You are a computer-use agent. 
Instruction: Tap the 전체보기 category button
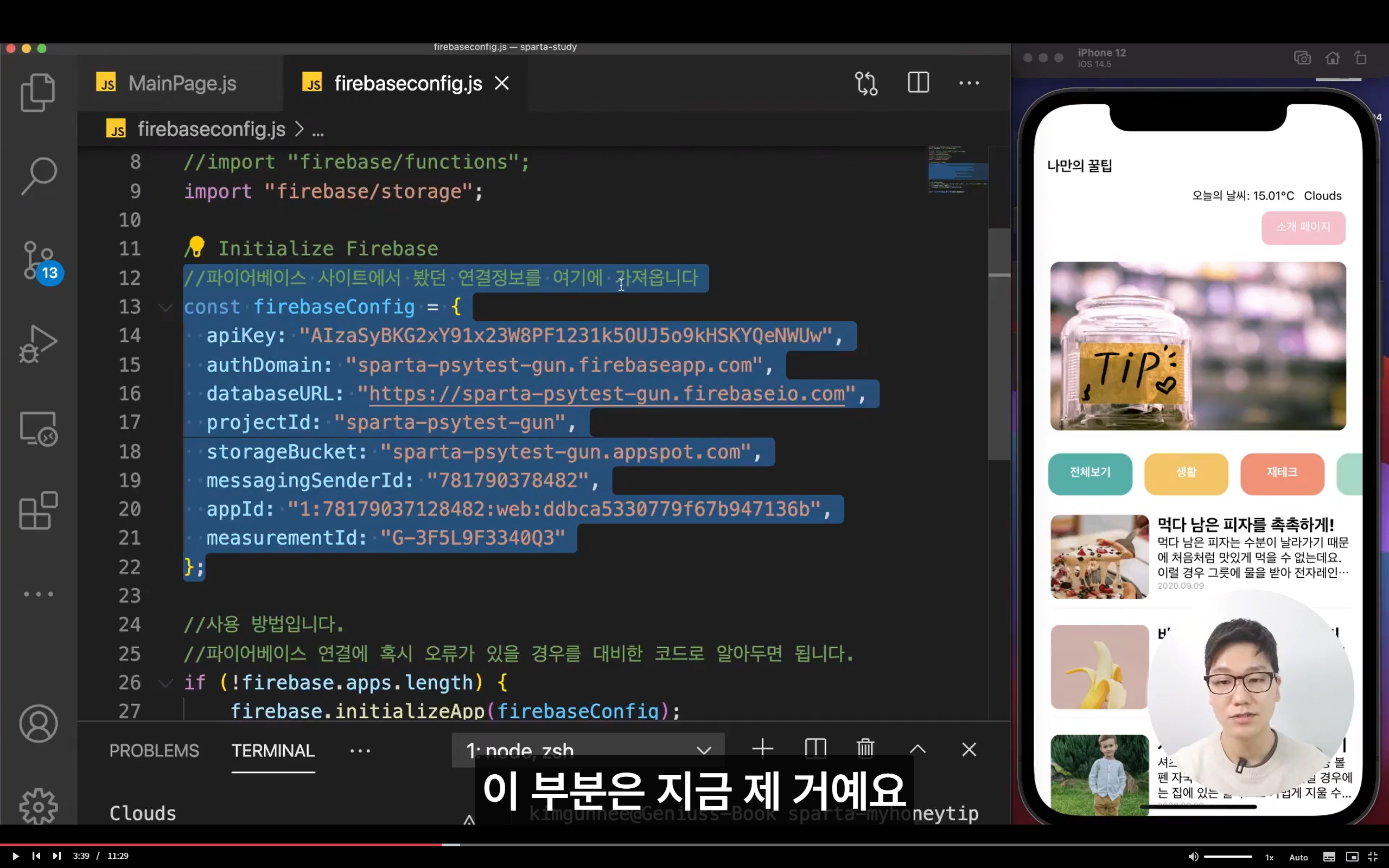point(1090,474)
